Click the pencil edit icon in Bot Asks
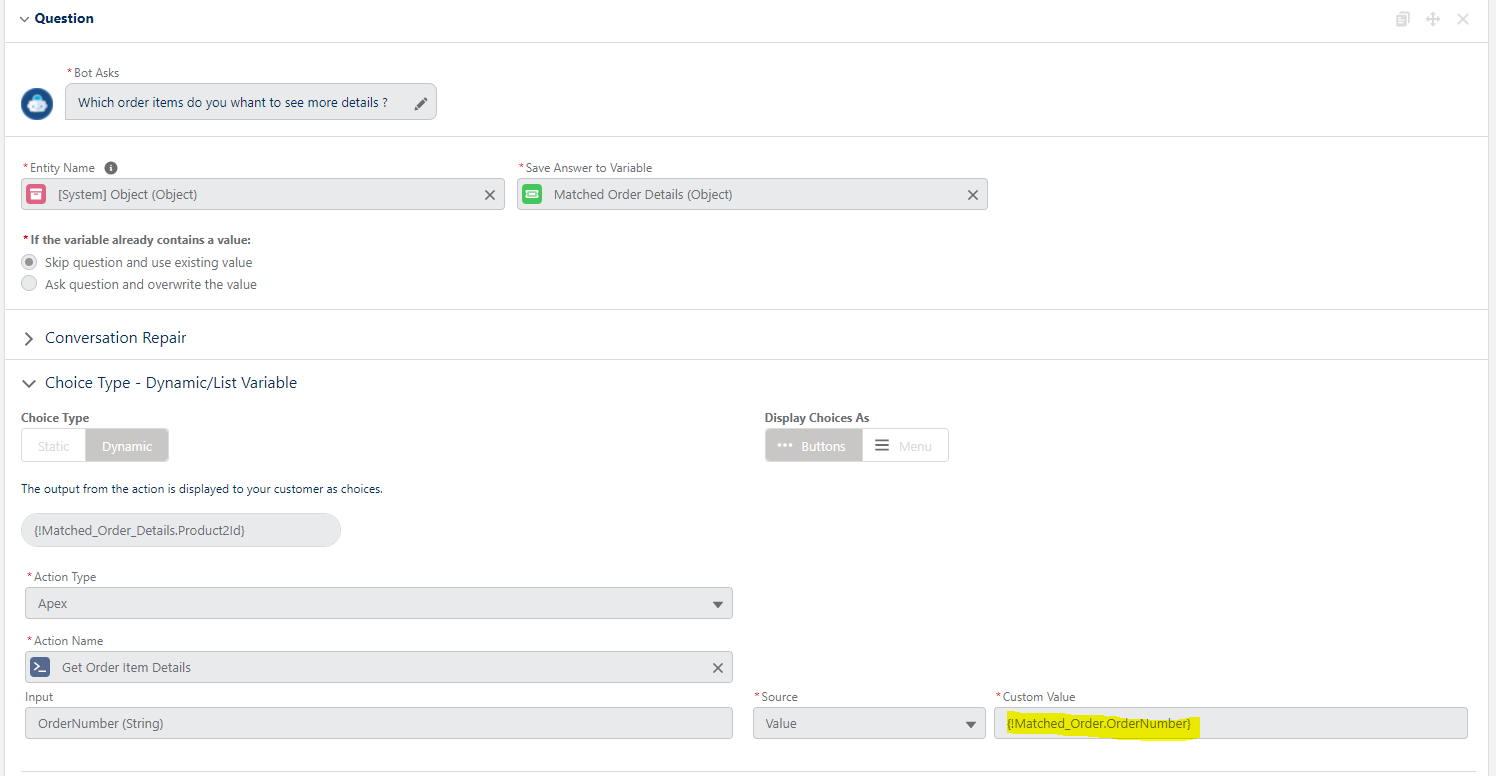The height and width of the screenshot is (776, 1496). tap(421, 103)
